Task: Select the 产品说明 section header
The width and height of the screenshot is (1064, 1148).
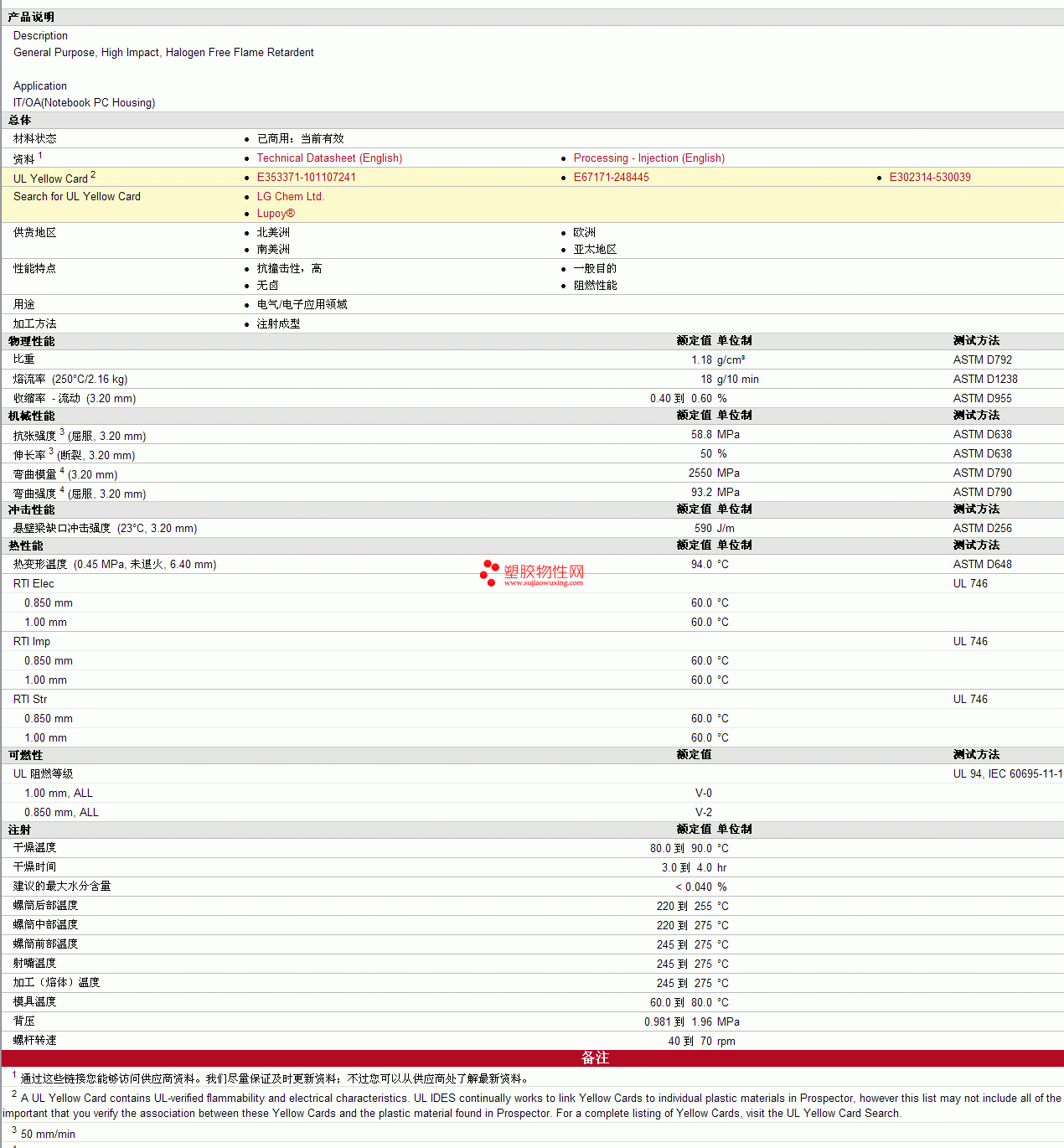Action: pyautogui.click(x=31, y=18)
